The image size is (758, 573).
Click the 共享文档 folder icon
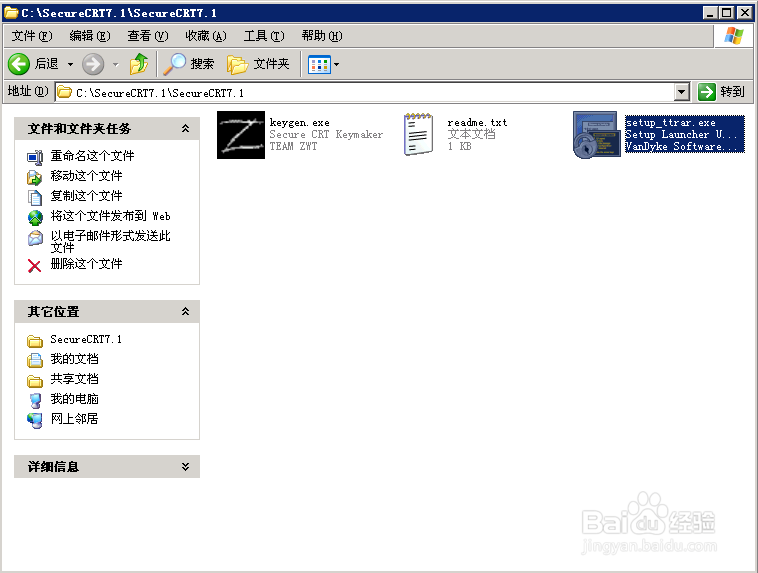35,381
